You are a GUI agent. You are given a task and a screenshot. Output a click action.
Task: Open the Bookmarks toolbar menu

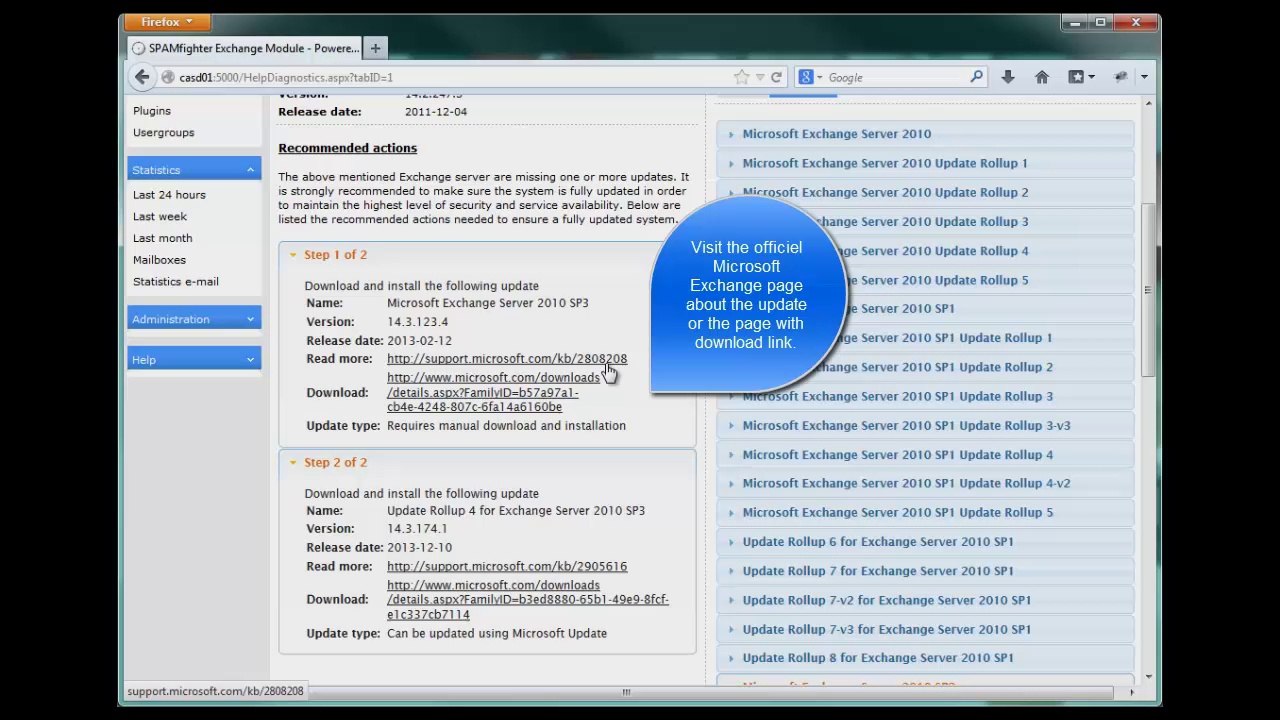(1081, 77)
